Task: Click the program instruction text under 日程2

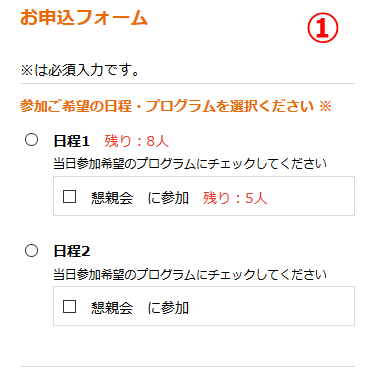Action: click(190, 274)
